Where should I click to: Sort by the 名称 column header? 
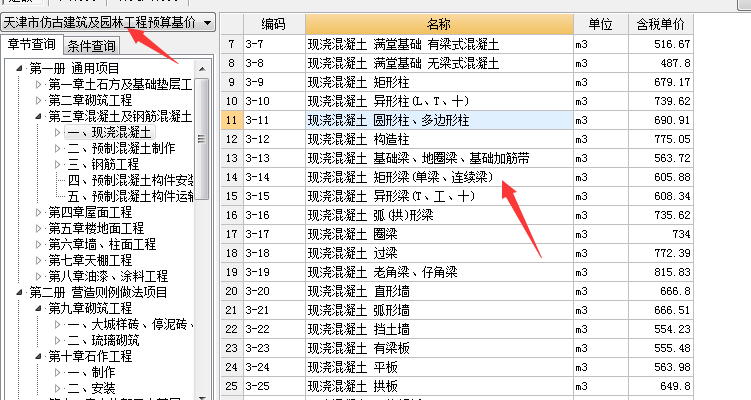tap(439, 24)
